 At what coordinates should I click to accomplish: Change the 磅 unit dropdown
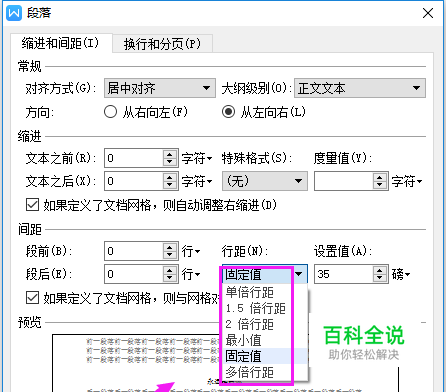click(401, 274)
